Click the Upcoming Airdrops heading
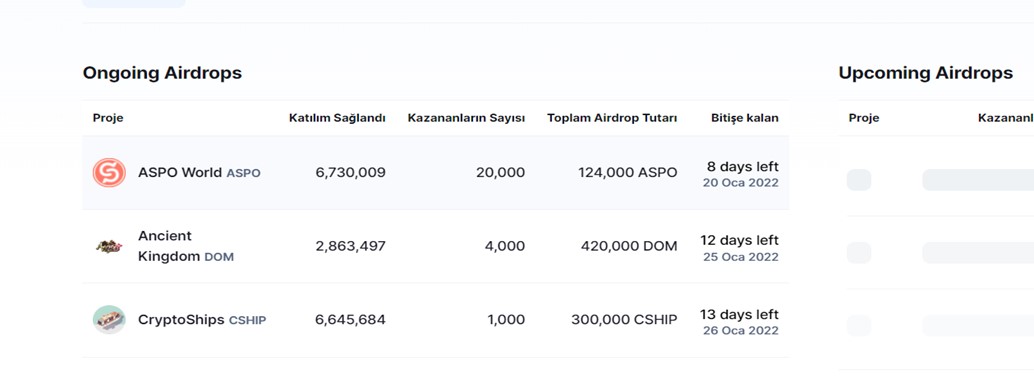Viewport: 1034px width, 381px height. 926,73
